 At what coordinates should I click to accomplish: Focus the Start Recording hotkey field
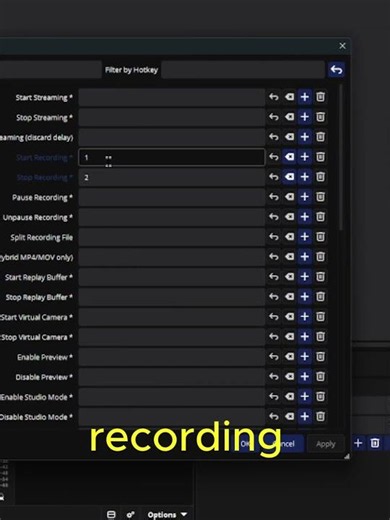click(172, 157)
